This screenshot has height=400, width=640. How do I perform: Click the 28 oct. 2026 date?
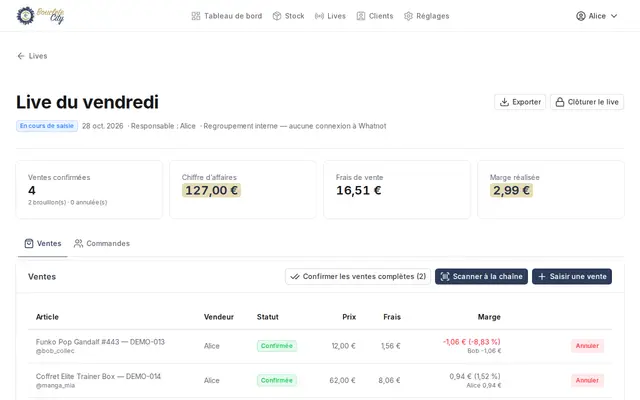click(x=102, y=126)
